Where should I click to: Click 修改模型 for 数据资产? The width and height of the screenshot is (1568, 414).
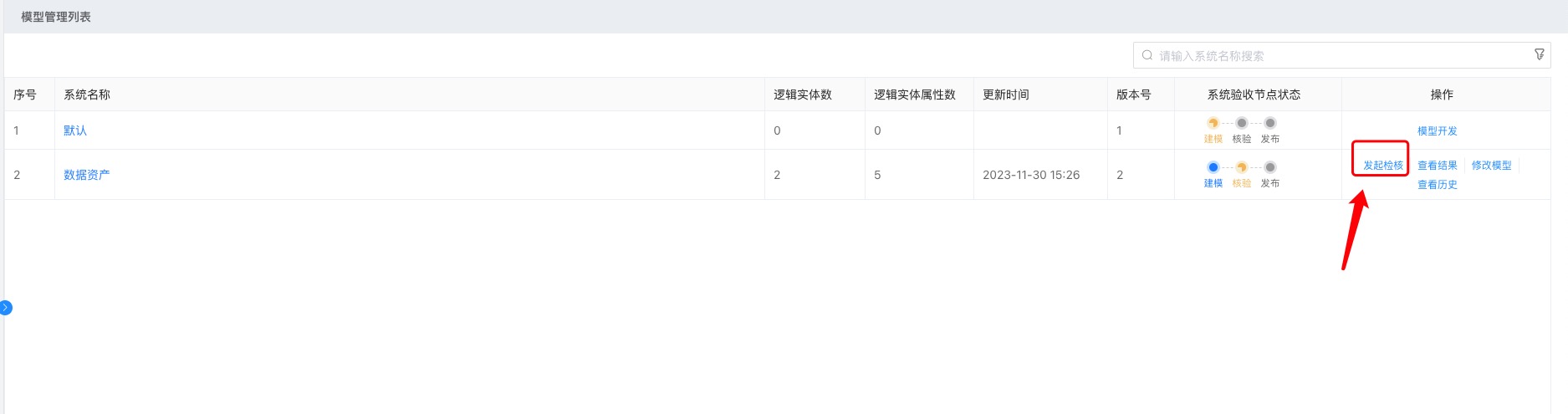[x=1492, y=166]
